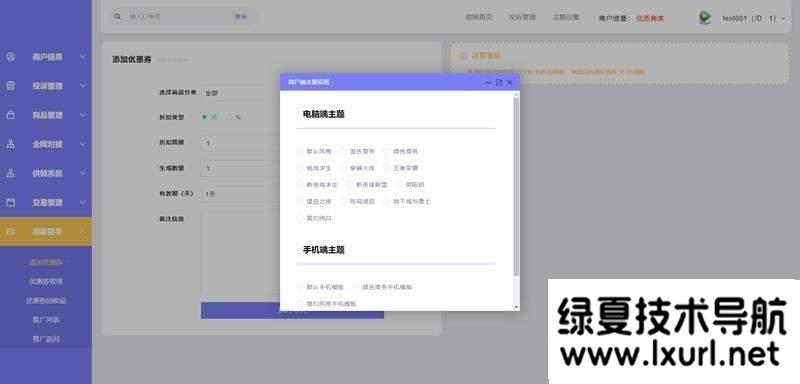Screen dimensions: 800x384
Task: Click the magnifier icon in order search box
Action: pos(118,17)
